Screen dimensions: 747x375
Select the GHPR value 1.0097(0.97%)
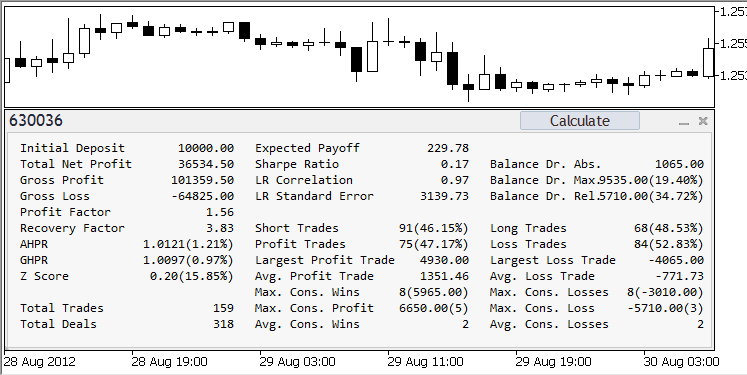coord(188,260)
